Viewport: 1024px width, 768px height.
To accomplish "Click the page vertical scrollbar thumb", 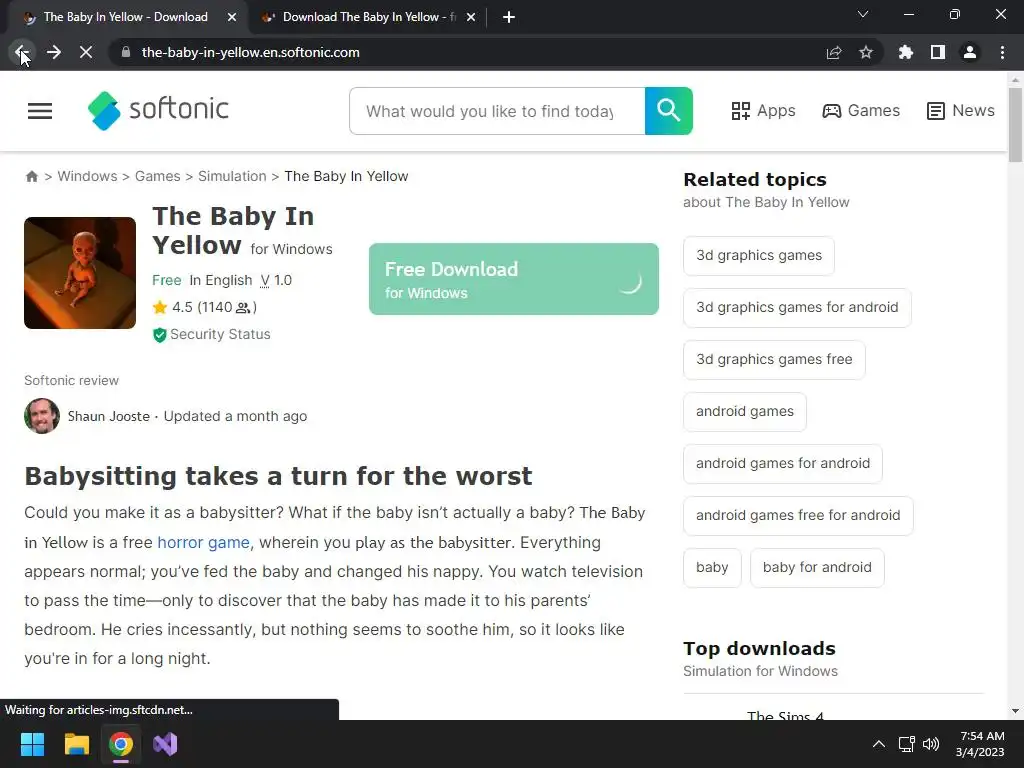I will click(x=1015, y=124).
